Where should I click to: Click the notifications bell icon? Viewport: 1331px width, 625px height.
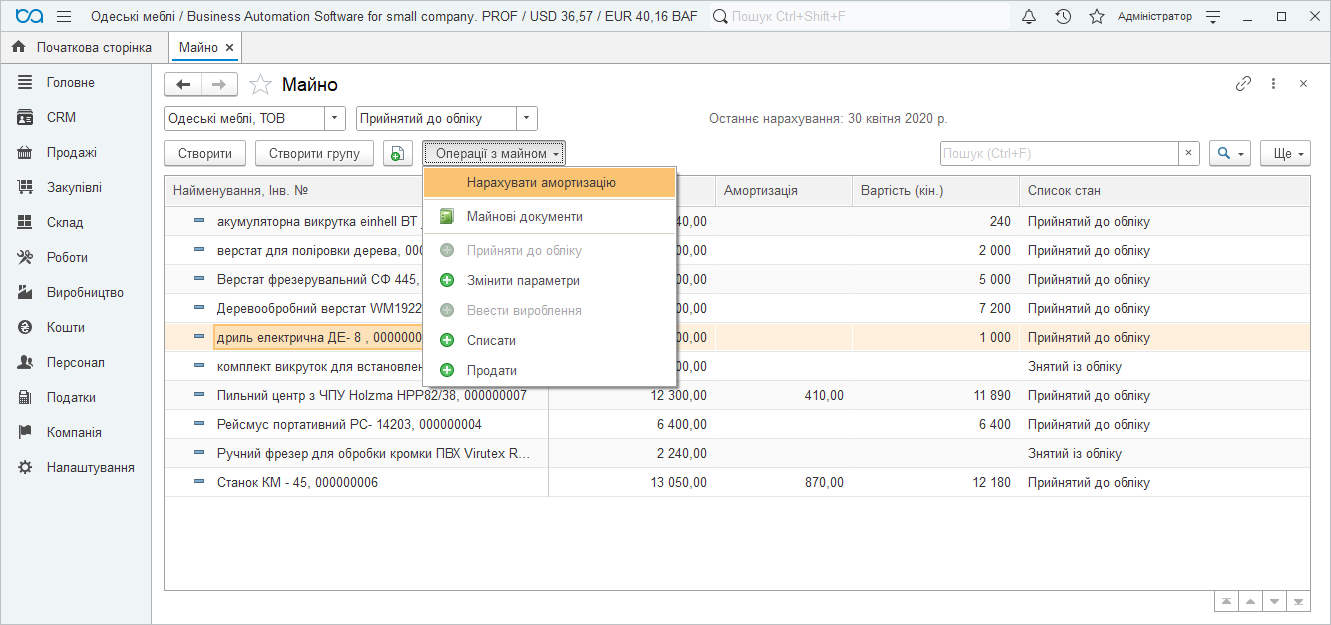1029,17
